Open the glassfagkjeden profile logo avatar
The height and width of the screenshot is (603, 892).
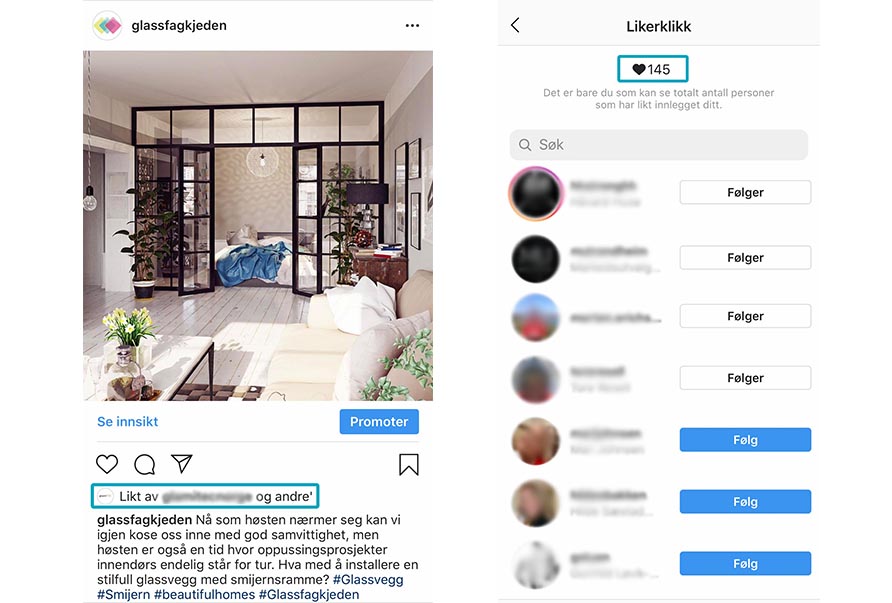(108, 26)
